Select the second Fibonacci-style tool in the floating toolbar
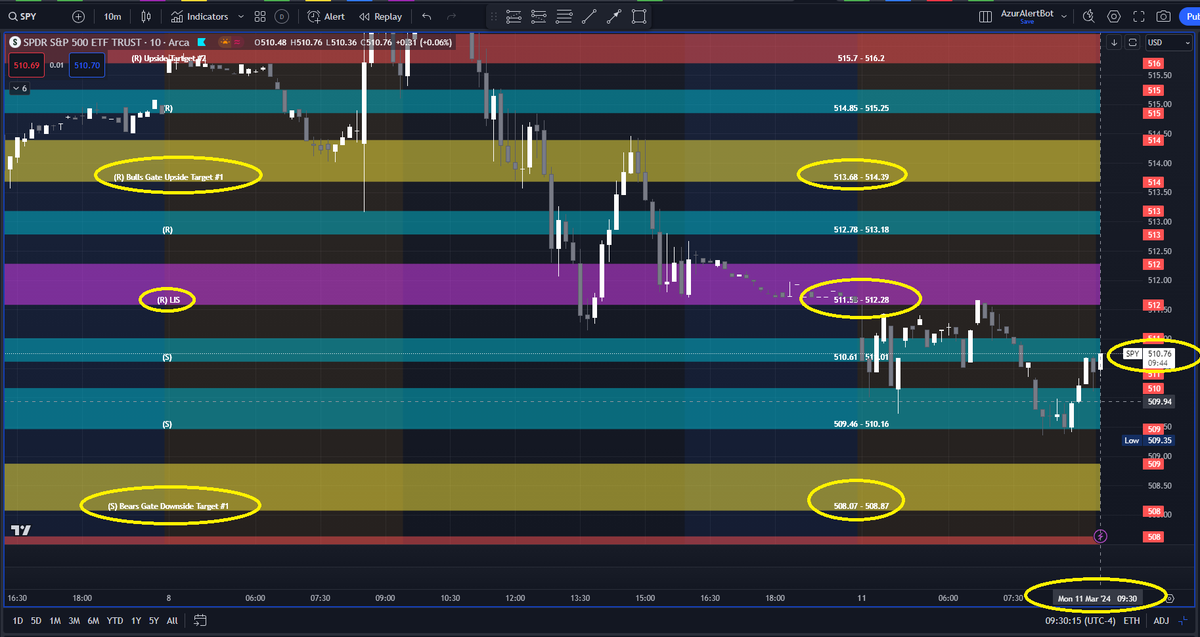 [x=540, y=16]
